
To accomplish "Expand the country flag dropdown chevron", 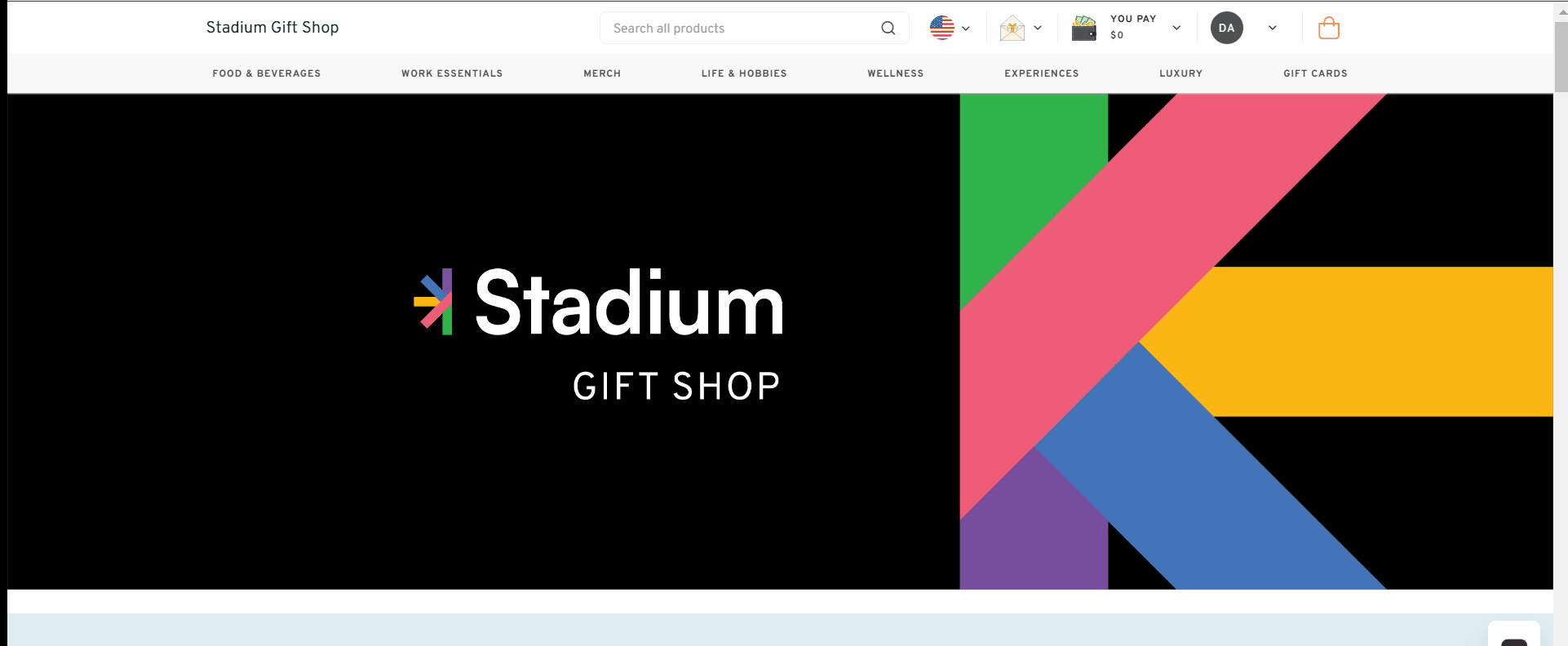I will (x=966, y=28).
